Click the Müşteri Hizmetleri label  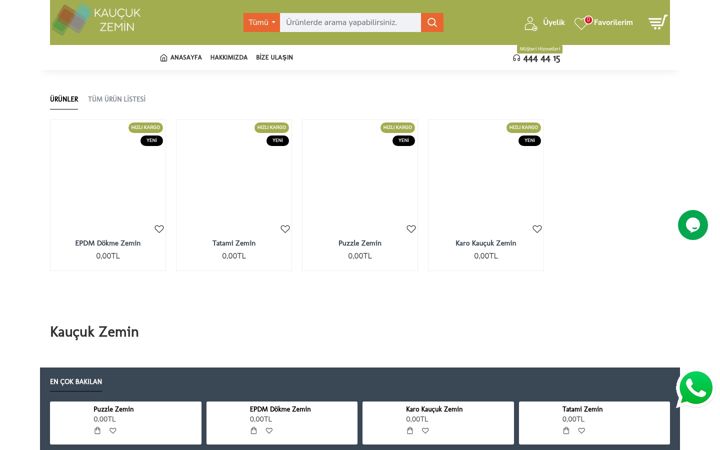tap(540, 49)
